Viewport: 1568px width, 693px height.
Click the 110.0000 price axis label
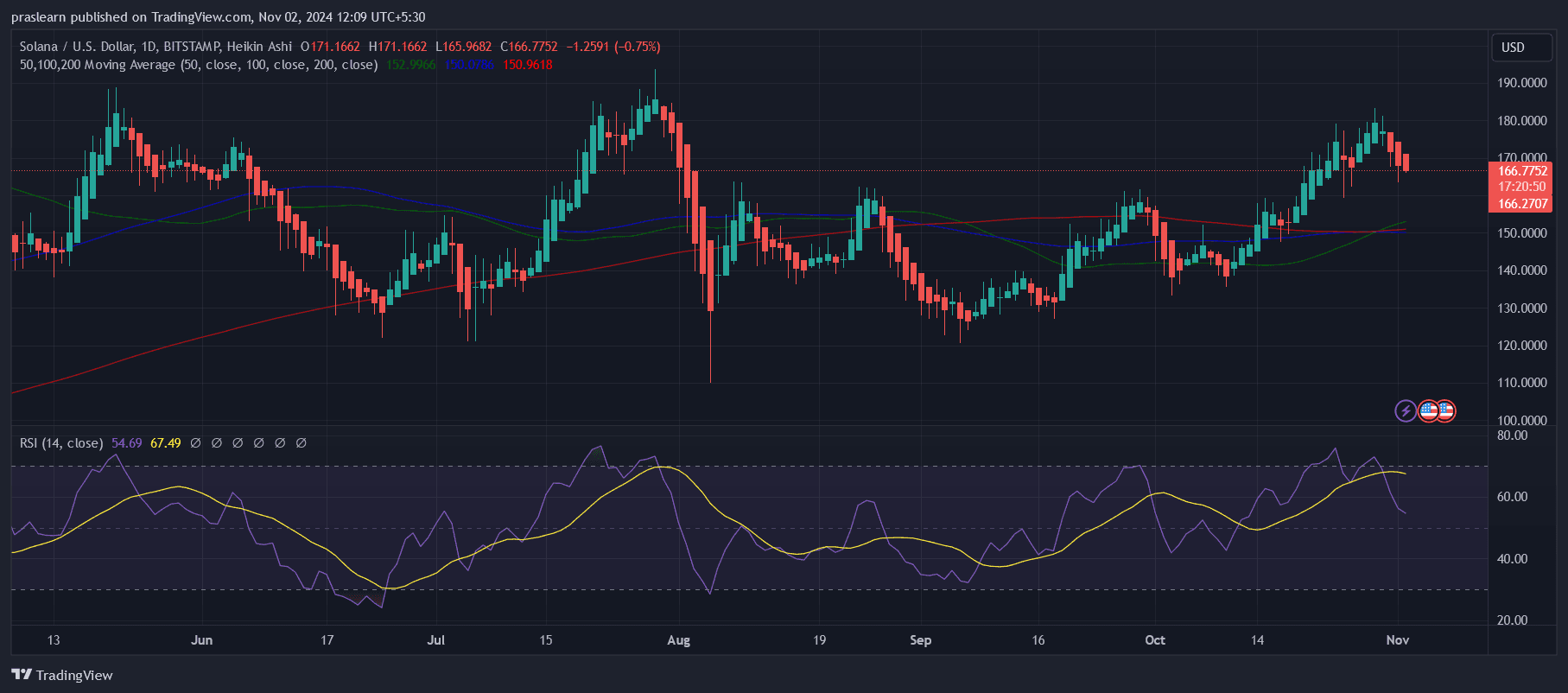click(x=1522, y=383)
